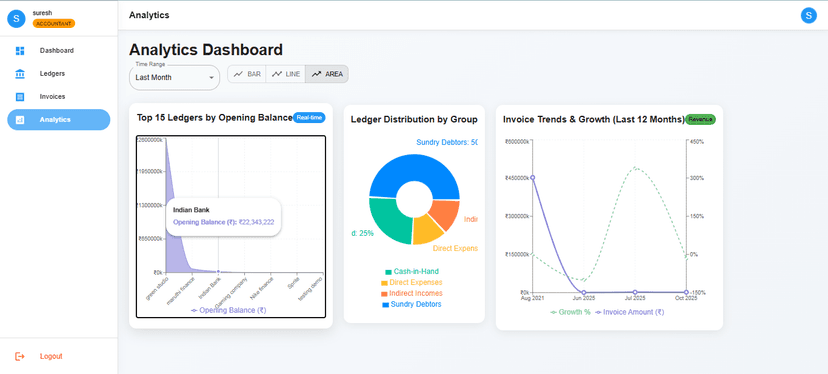Select the Analytics menu item

point(59,119)
